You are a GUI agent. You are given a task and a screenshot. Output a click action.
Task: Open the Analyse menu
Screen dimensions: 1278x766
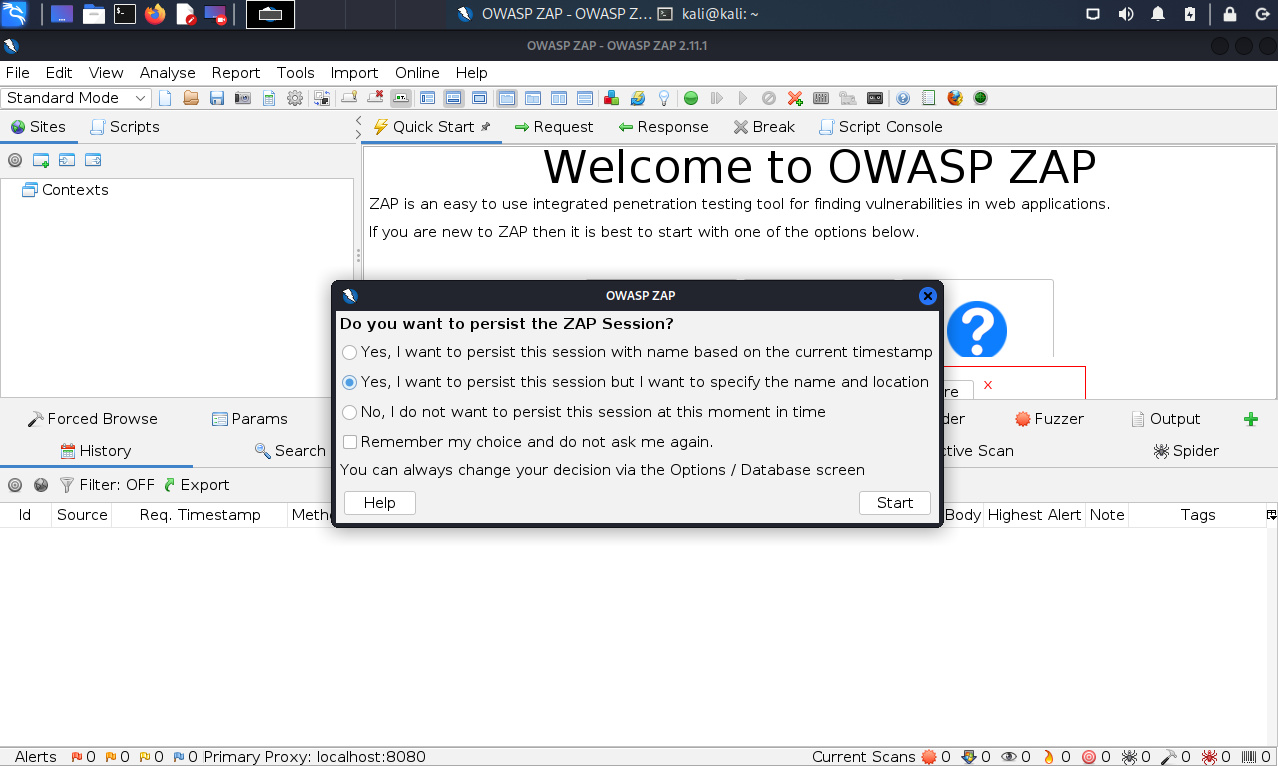(167, 73)
